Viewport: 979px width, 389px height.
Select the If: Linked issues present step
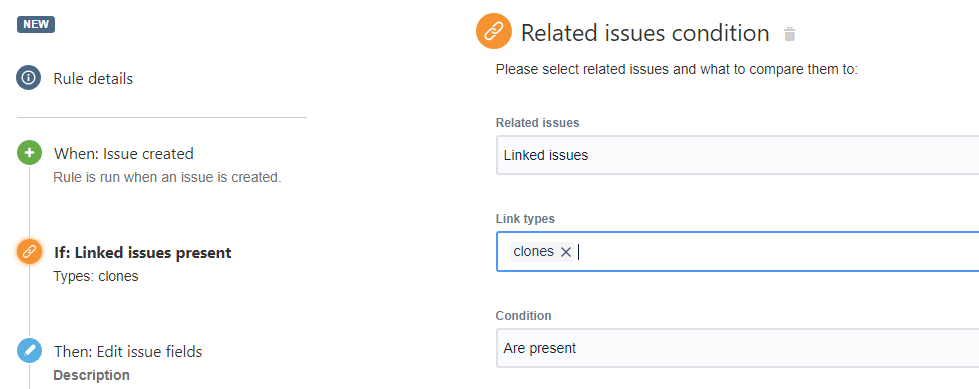tap(142, 252)
